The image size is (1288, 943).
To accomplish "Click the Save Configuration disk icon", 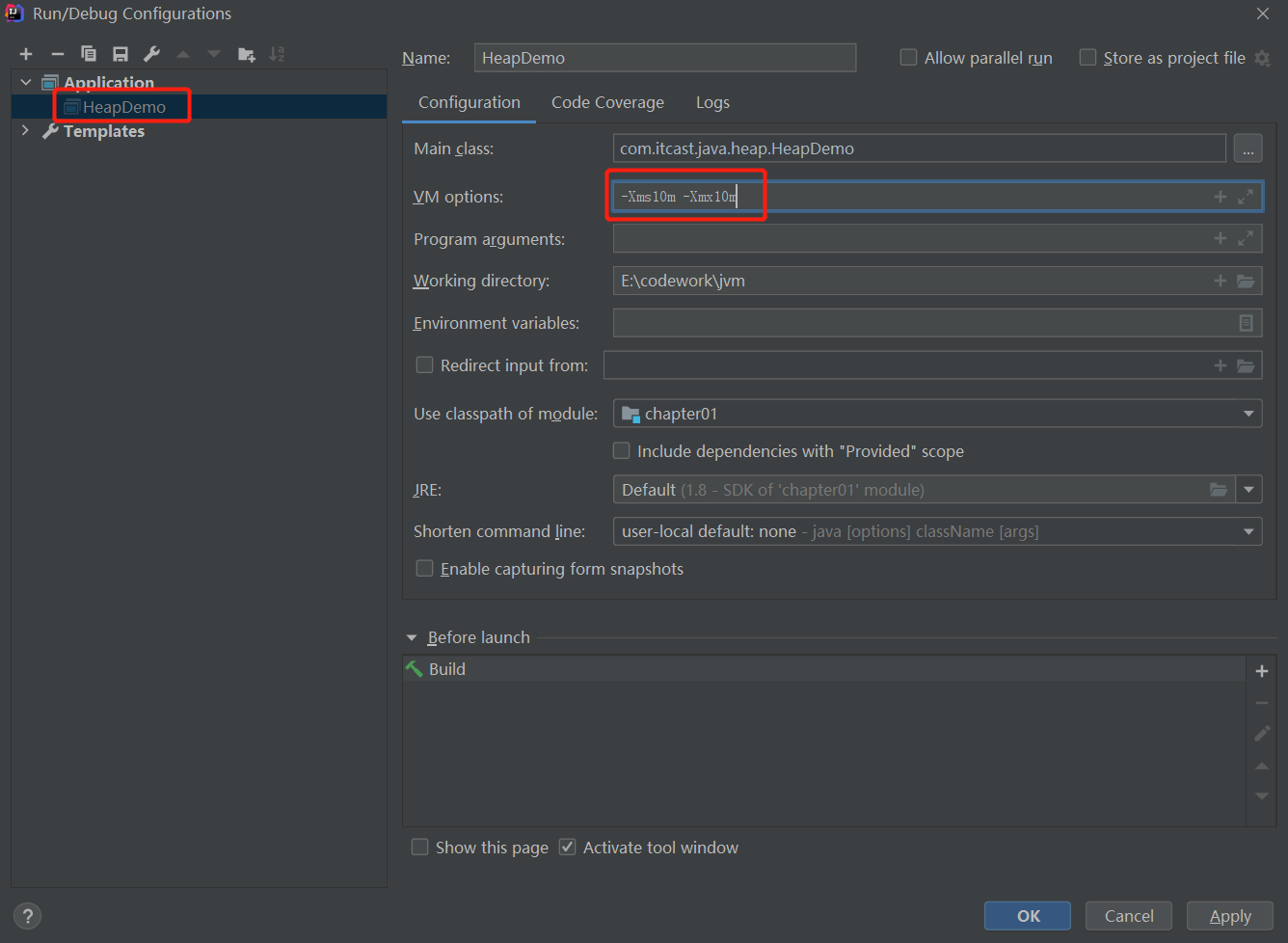I will 121,54.
